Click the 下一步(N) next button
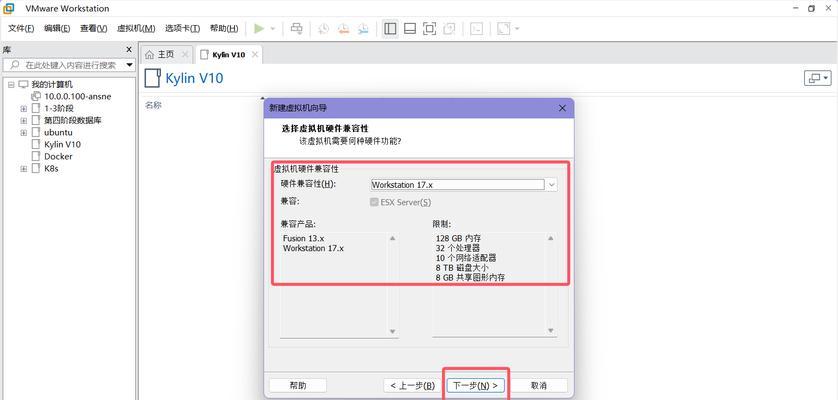This screenshot has width=838, height=400. [476, 386]
